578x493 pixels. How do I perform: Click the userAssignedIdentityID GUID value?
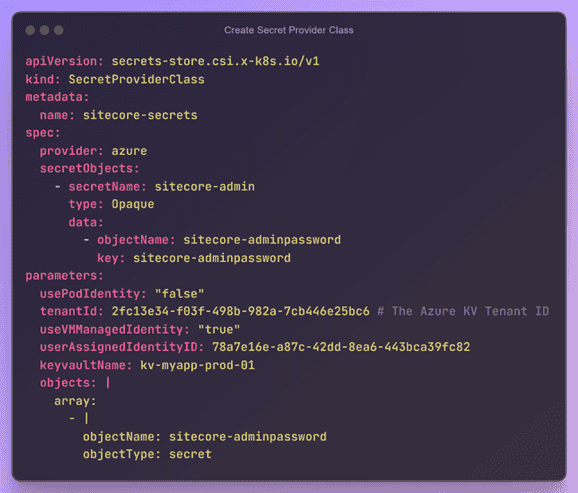pyautogui.click(x=341, y=347)
